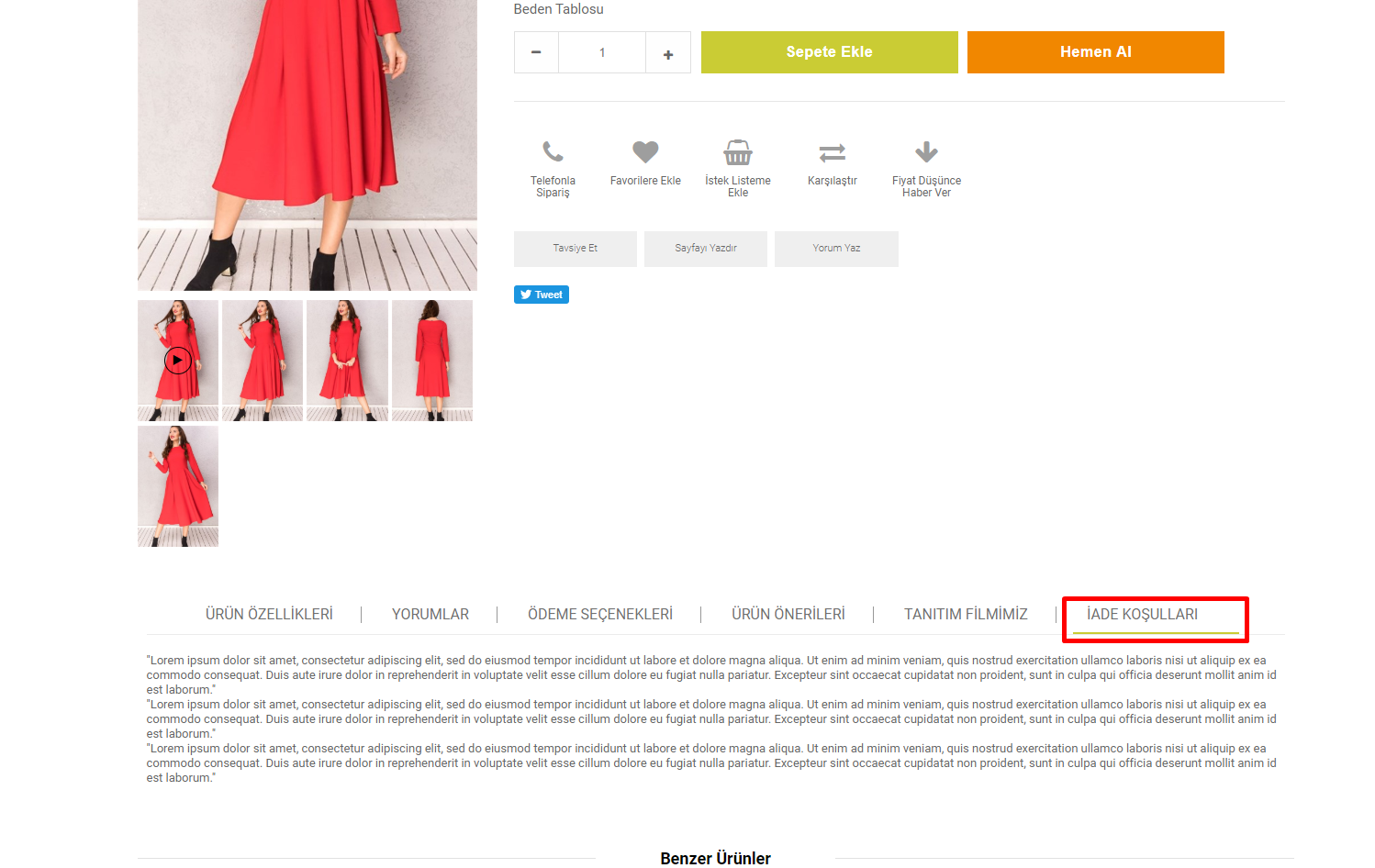Select the dress thumbnail in the second row
The width and height of the screenshot is (1375, 868).
click(x=178, y=486)
